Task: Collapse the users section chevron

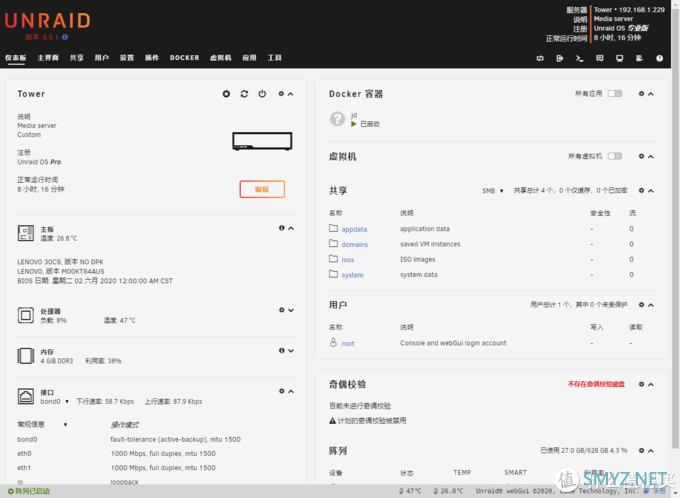Action: click(x=651, y=305)
